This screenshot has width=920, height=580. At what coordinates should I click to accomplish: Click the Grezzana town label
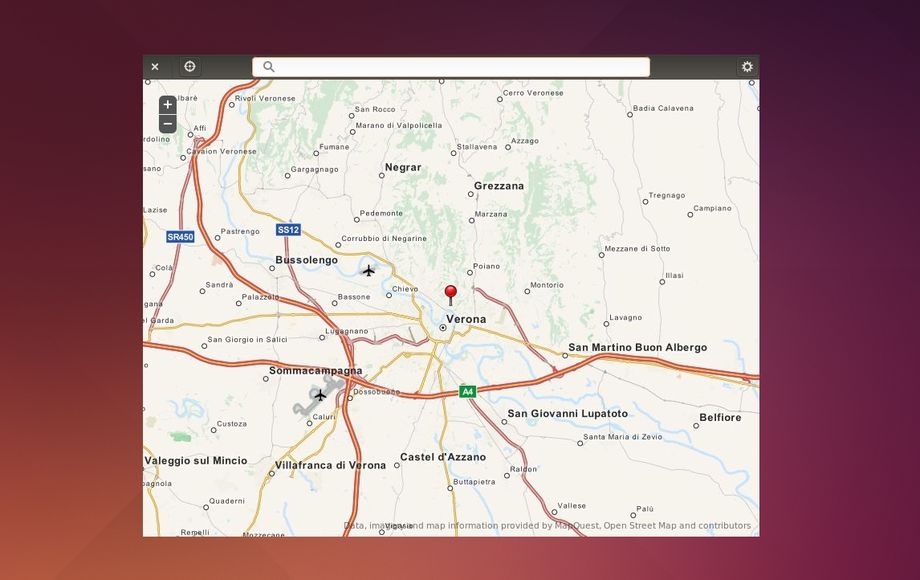click(x=499, y=186)
